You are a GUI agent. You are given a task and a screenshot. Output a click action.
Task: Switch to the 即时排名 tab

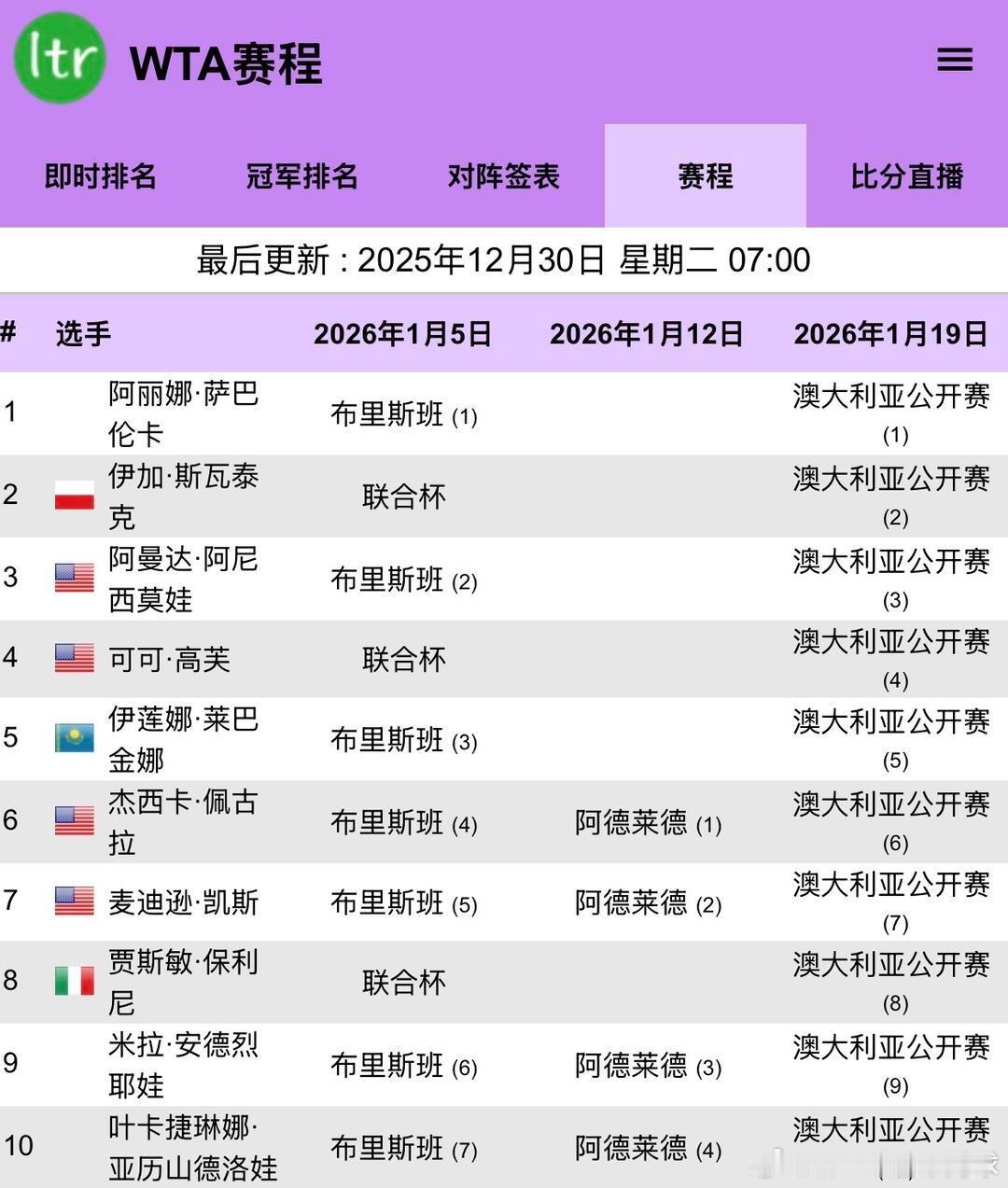coord(101,175)
